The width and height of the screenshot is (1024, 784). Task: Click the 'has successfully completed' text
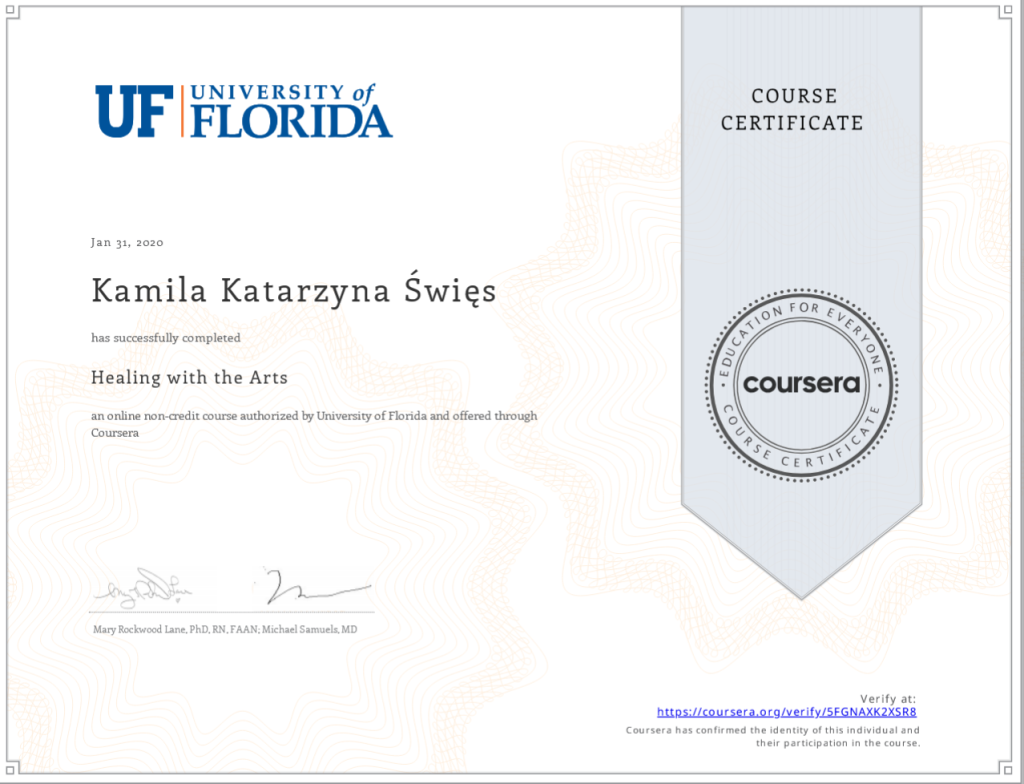[x=166, y=338]
